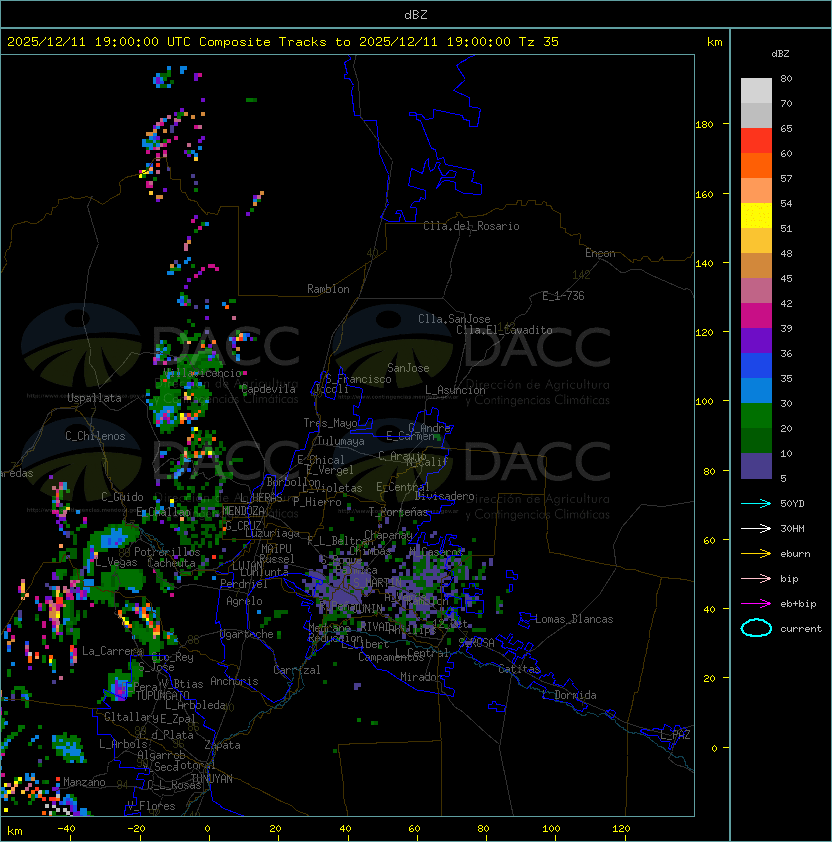Image resolution: width=832 pixels, height=842 pixels.
Task: Select the dusty pink 42-45 dBZ swatch
Action: 756,291
